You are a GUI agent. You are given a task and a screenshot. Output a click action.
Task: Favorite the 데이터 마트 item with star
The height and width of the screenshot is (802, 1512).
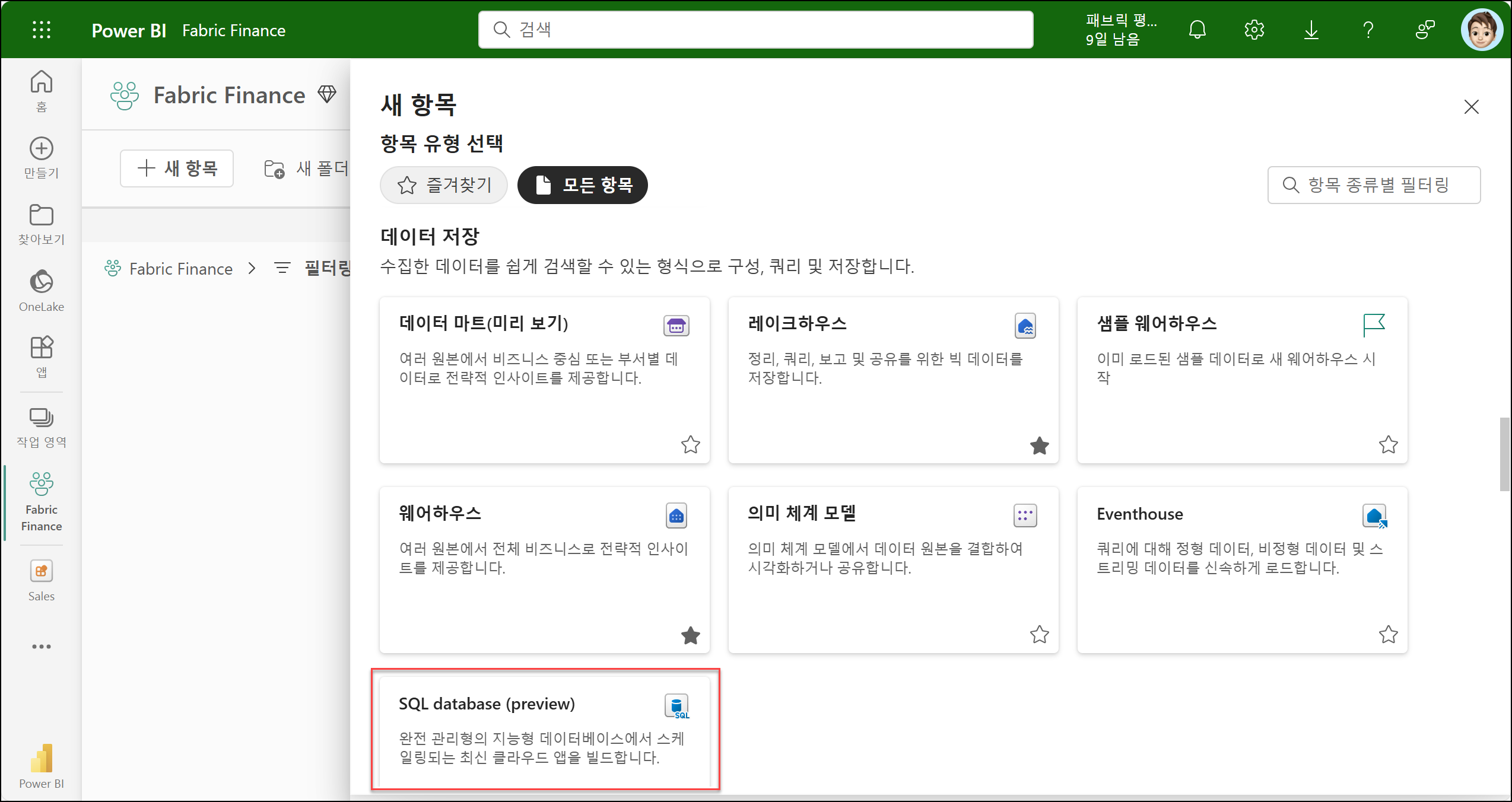pos(690,444)
